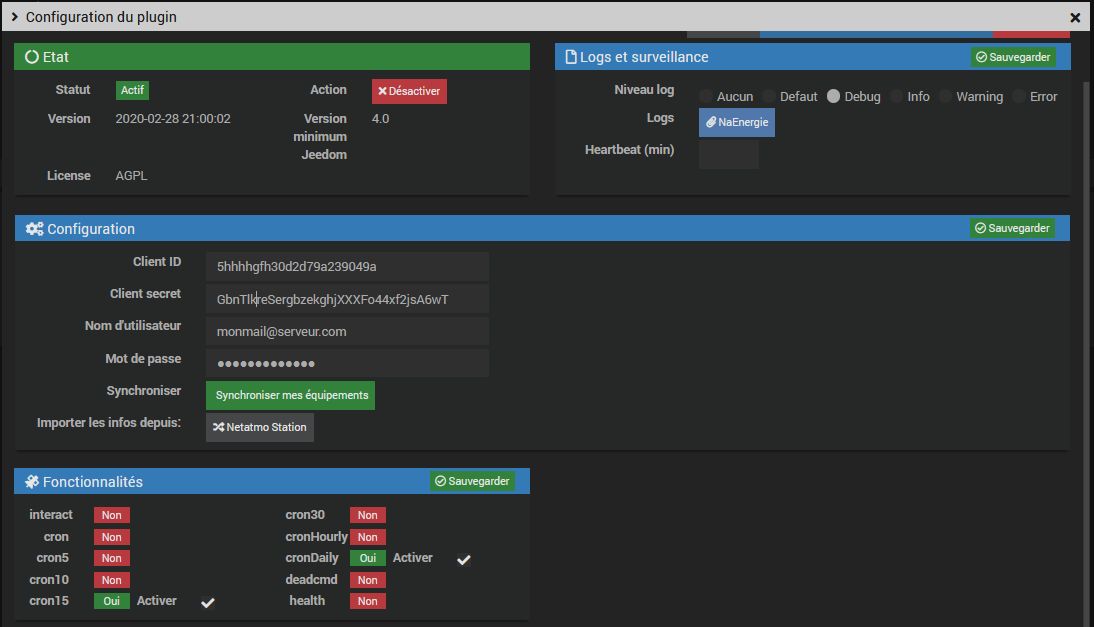Select the Aucun log level radio
The height and width of the screenshot is (627, 1094).
pyautogui.click(x=706, y=96)
